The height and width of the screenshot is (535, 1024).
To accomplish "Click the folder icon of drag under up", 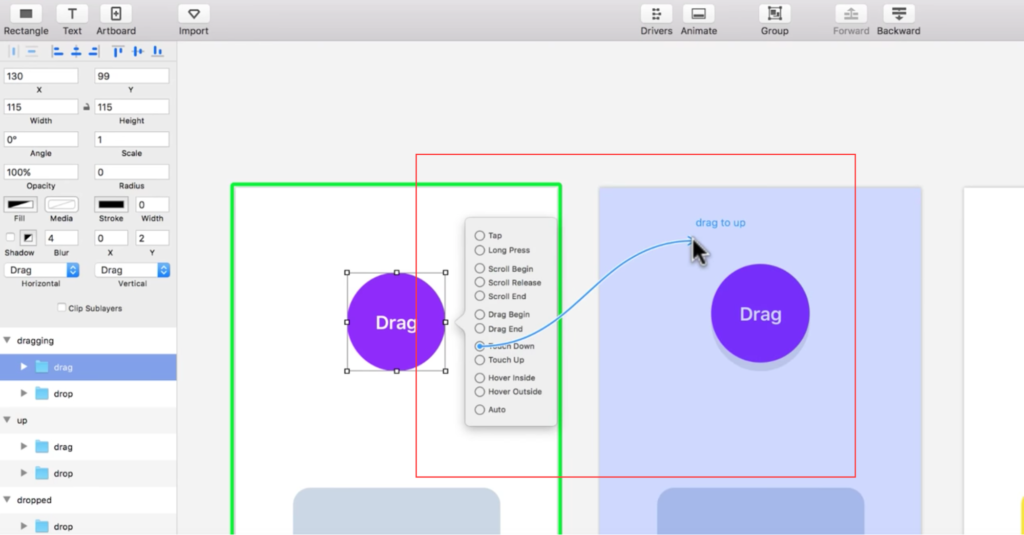I will (x=42, y=446).
